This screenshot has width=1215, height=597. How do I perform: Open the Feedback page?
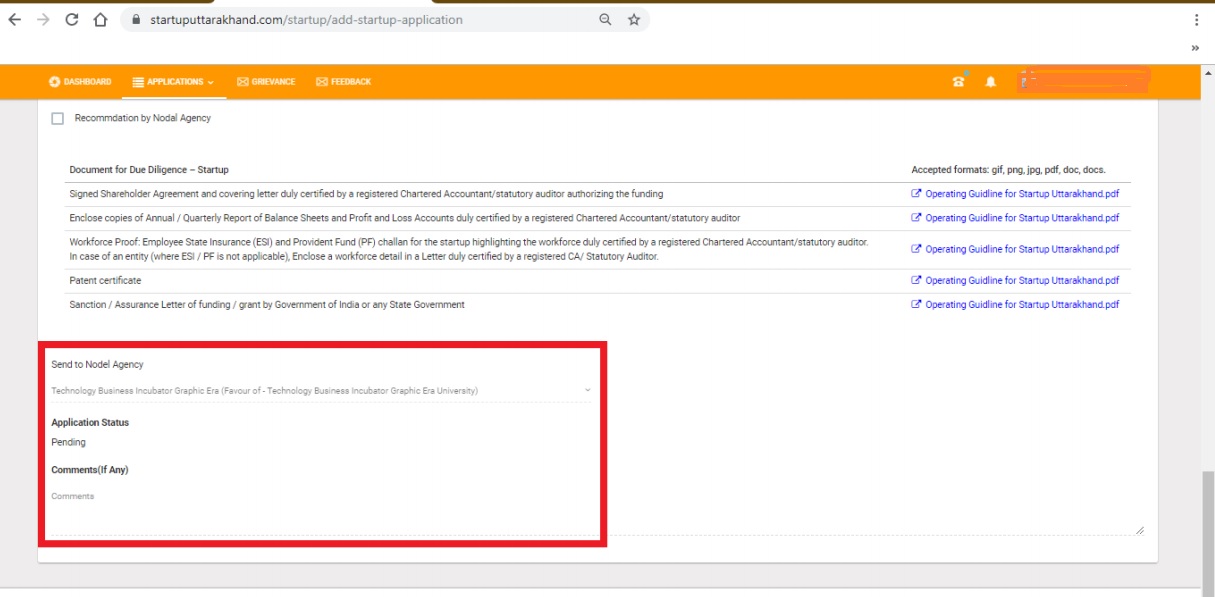(343, 82)
